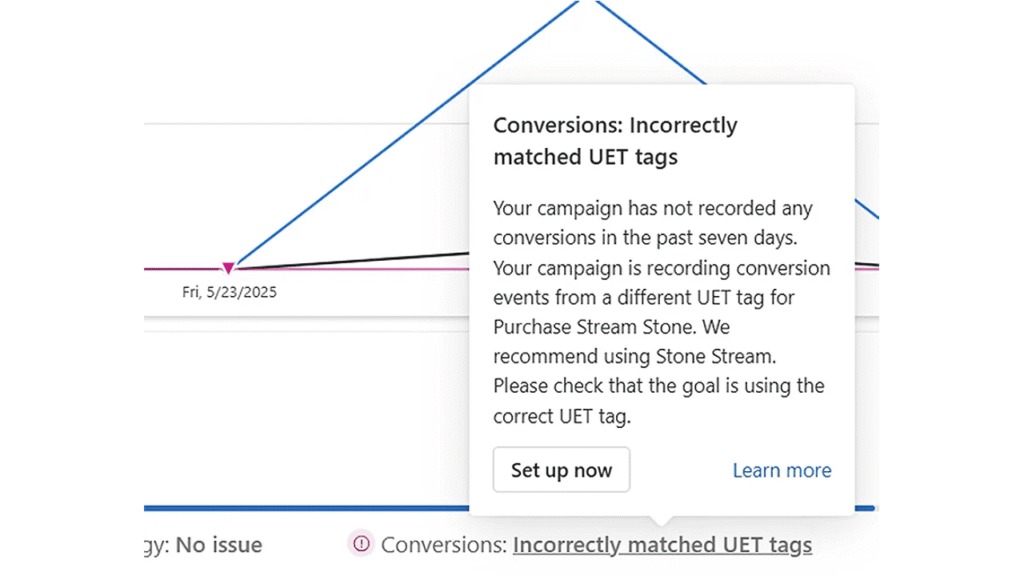Image resolution: width=1024 pixels, height=576 pixels.
Task: Click the pink warning exclamation icon
Action: coord(360,543)
